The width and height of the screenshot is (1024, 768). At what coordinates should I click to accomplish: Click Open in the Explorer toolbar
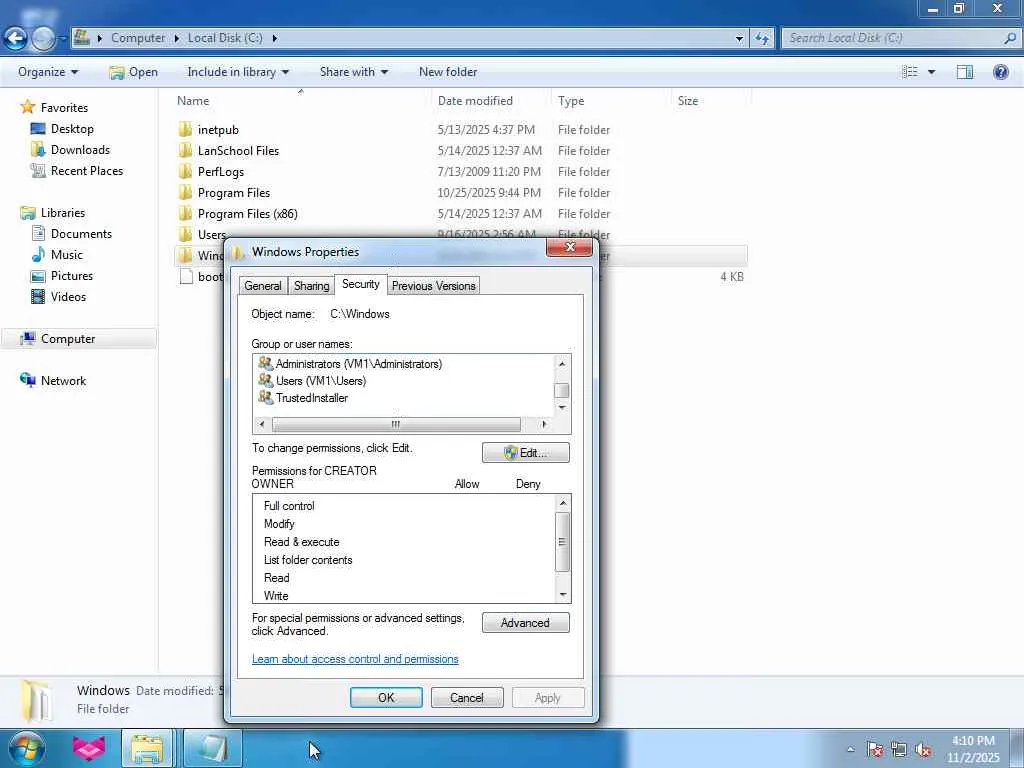point(134,72)
